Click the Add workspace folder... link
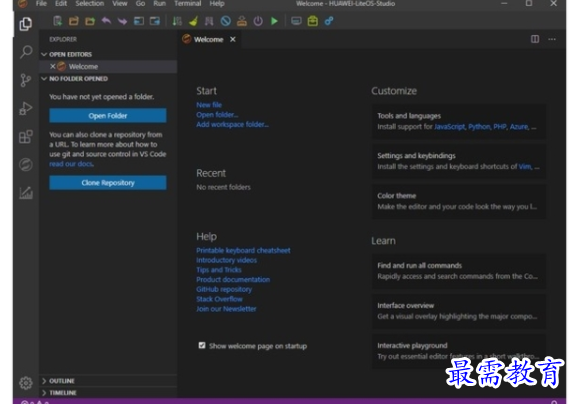Screen dimensions: 570x404 click(x=233, y=124)
